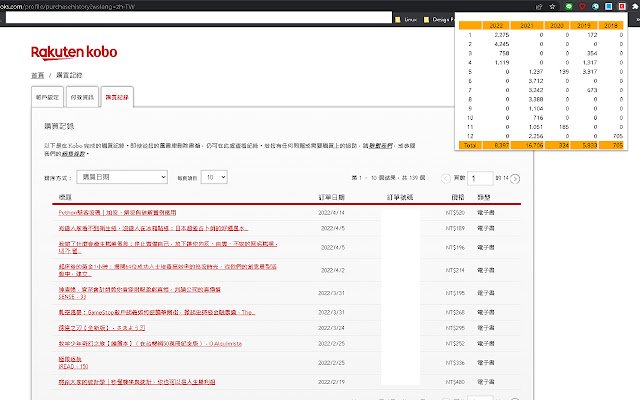Click the page number input field
The width and height of the screenshot is (640, 400).
coord(480,178)
